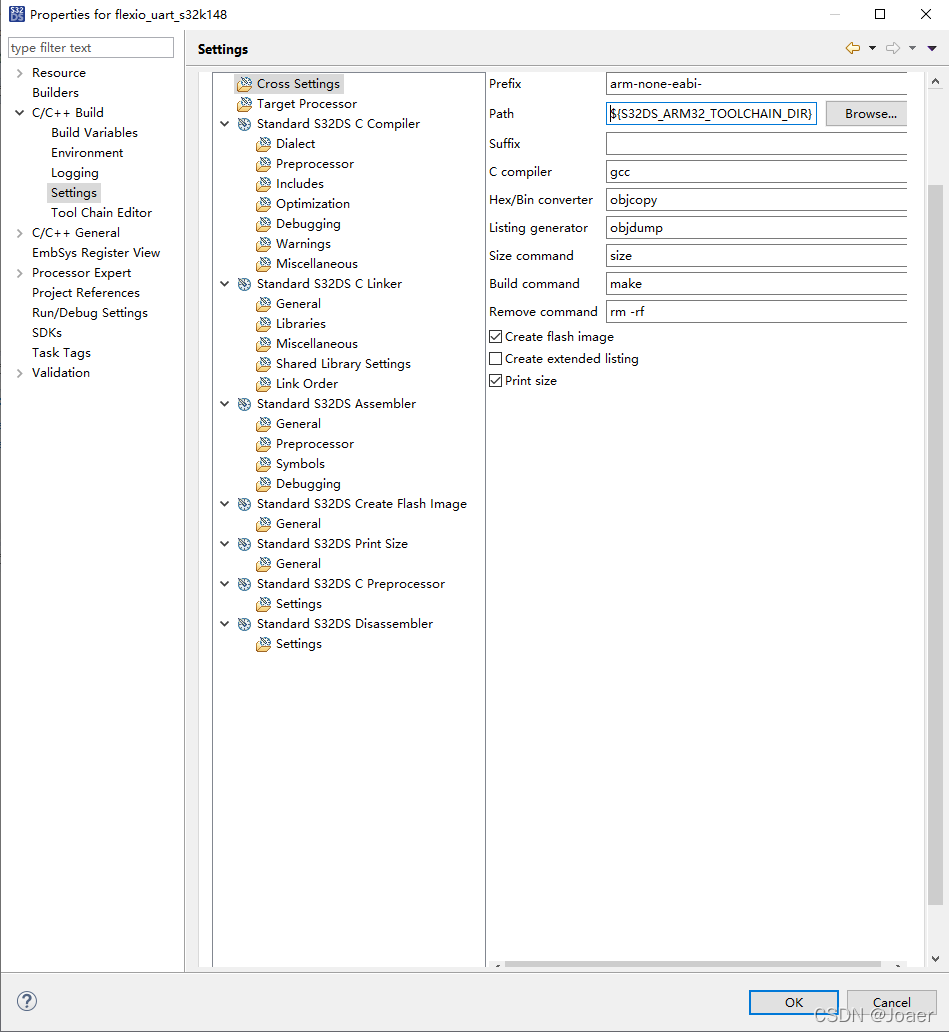
Task: Collapse Standard S32DS Assembler tree
Action: click(224, 404)
